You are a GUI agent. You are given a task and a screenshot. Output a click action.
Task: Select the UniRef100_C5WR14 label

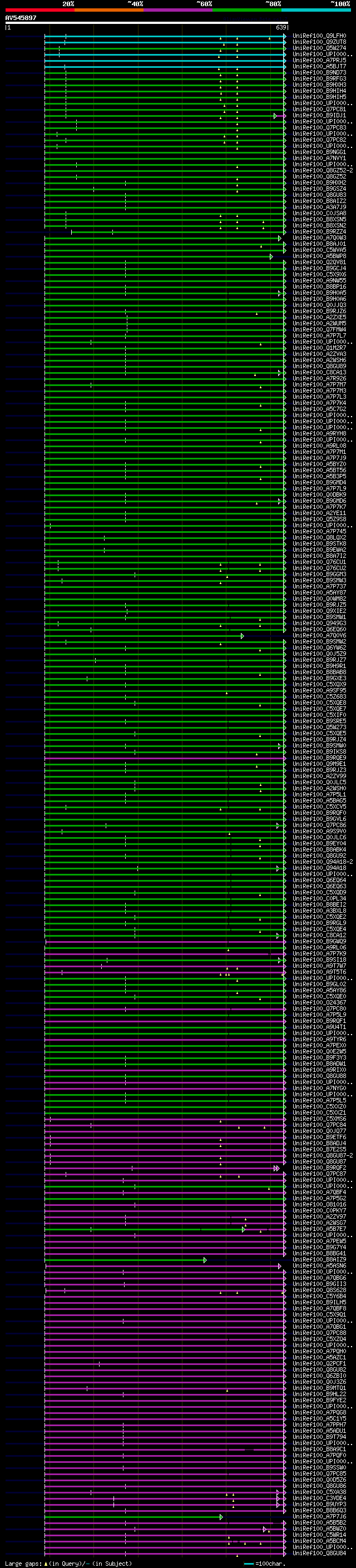pos(319,1535)
